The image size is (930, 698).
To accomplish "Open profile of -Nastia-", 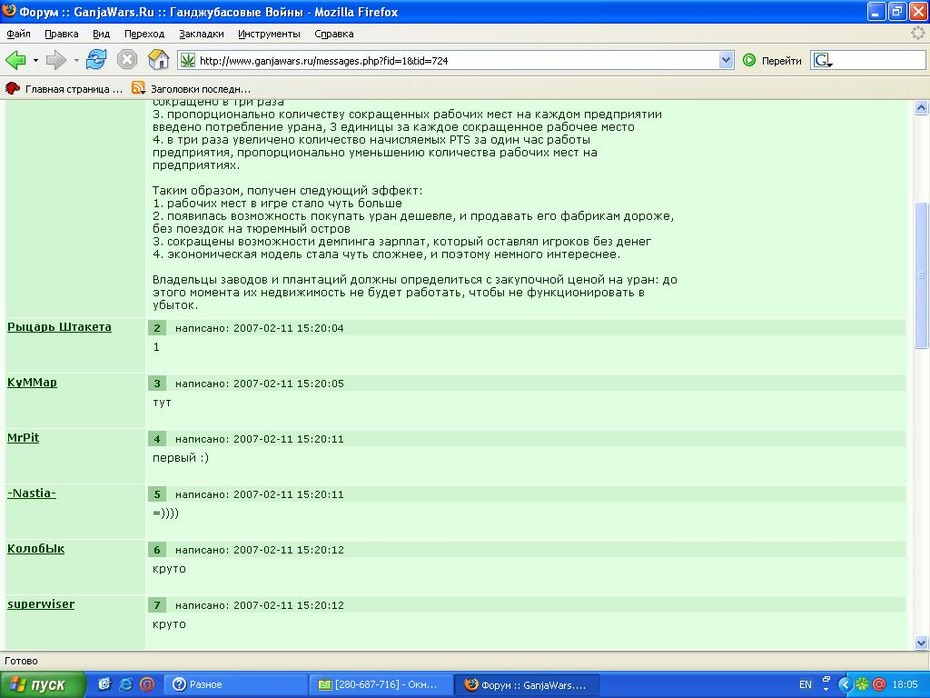I will point(31,493).
